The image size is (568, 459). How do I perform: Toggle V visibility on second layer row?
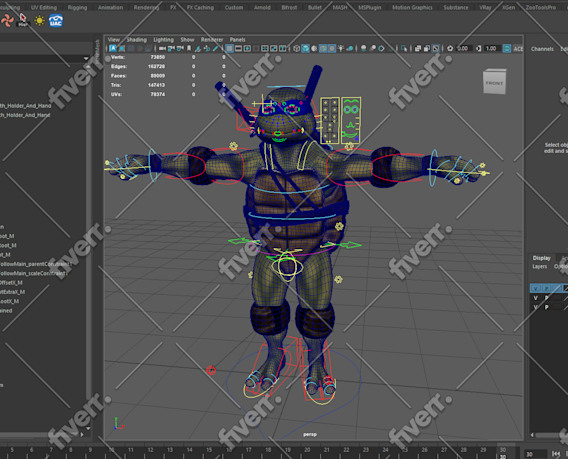coord(535,298)
